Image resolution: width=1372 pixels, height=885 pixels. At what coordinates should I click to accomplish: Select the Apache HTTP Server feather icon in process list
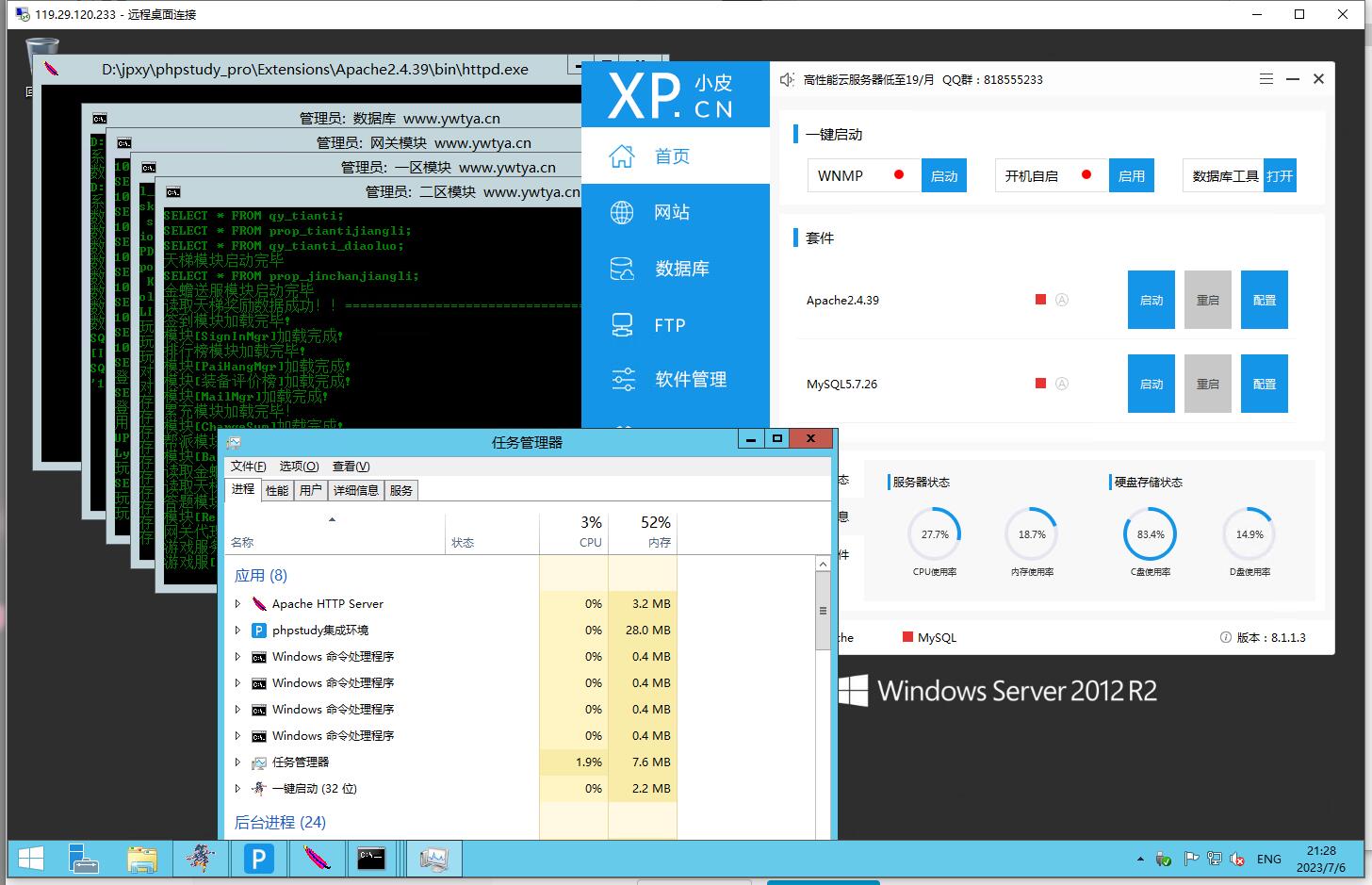click(259, 603)
